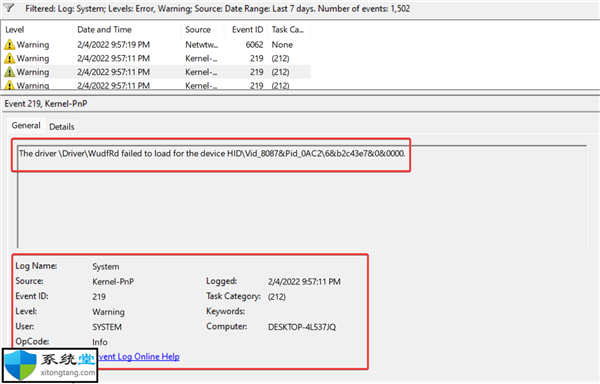Click the Level value Warning in event properties
Screen dimensions: 600x384
(x=108, y=312)
